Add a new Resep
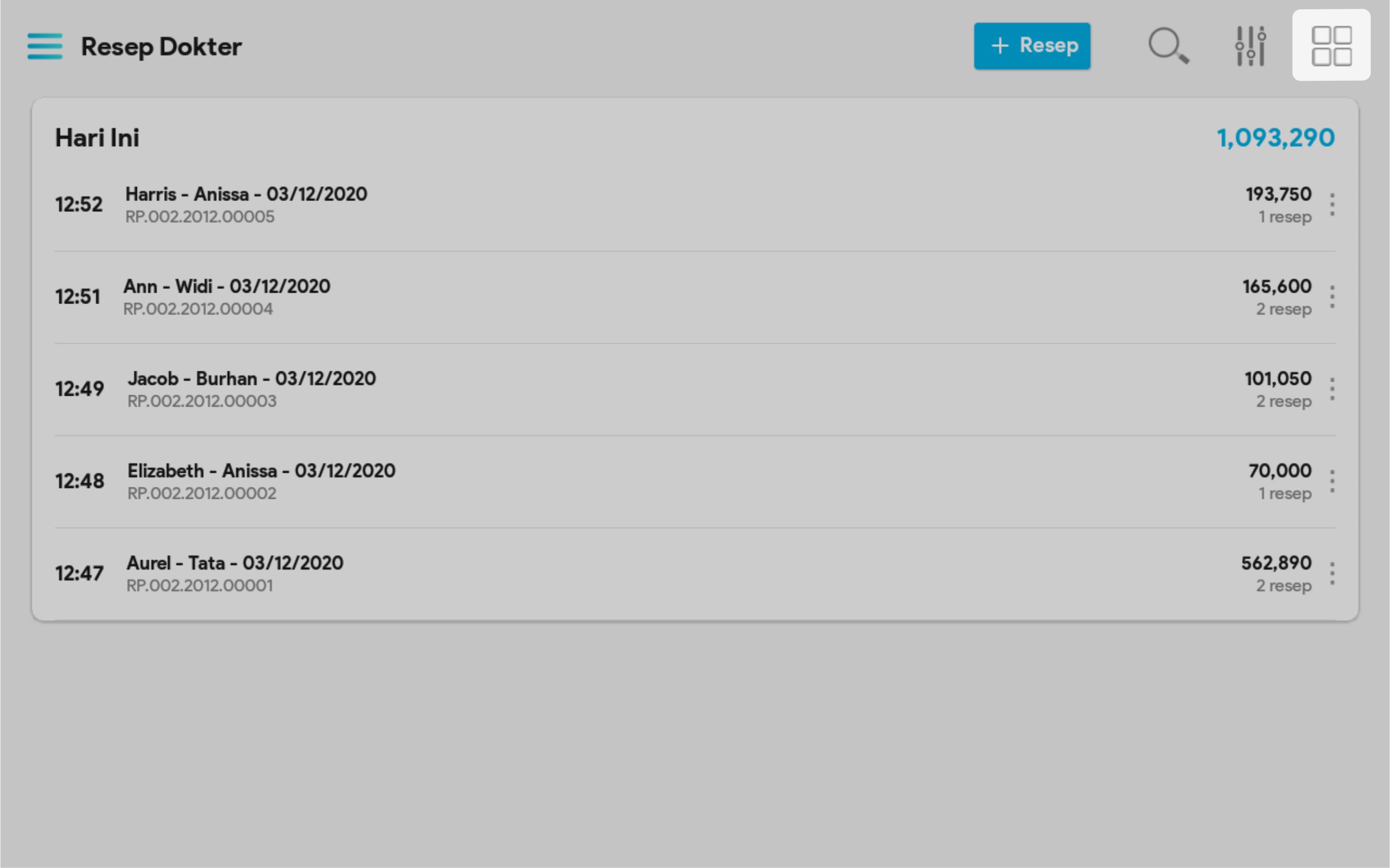1390x868 pixels. [1032, 46]
